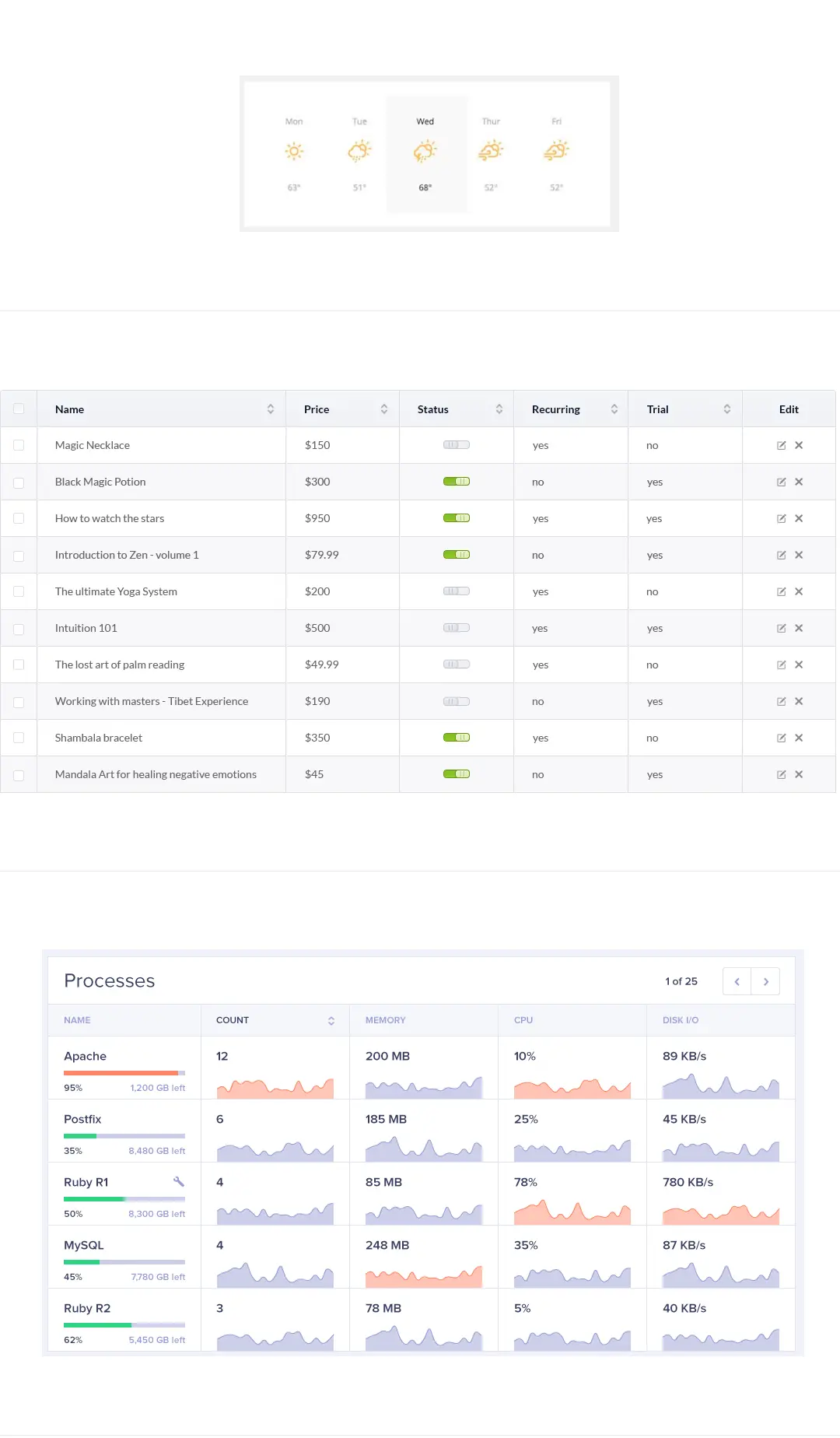Select Wednesday weather icon
Screen dimensions: 840x1438
click(x=425, y=151)
